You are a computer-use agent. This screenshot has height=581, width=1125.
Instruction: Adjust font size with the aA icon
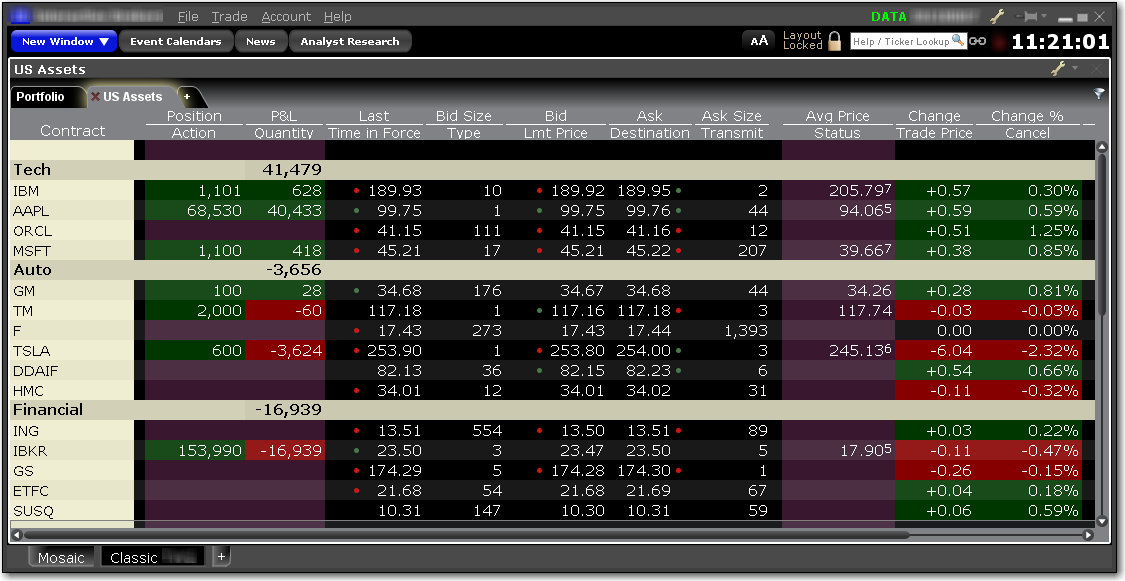coord(758,41)
